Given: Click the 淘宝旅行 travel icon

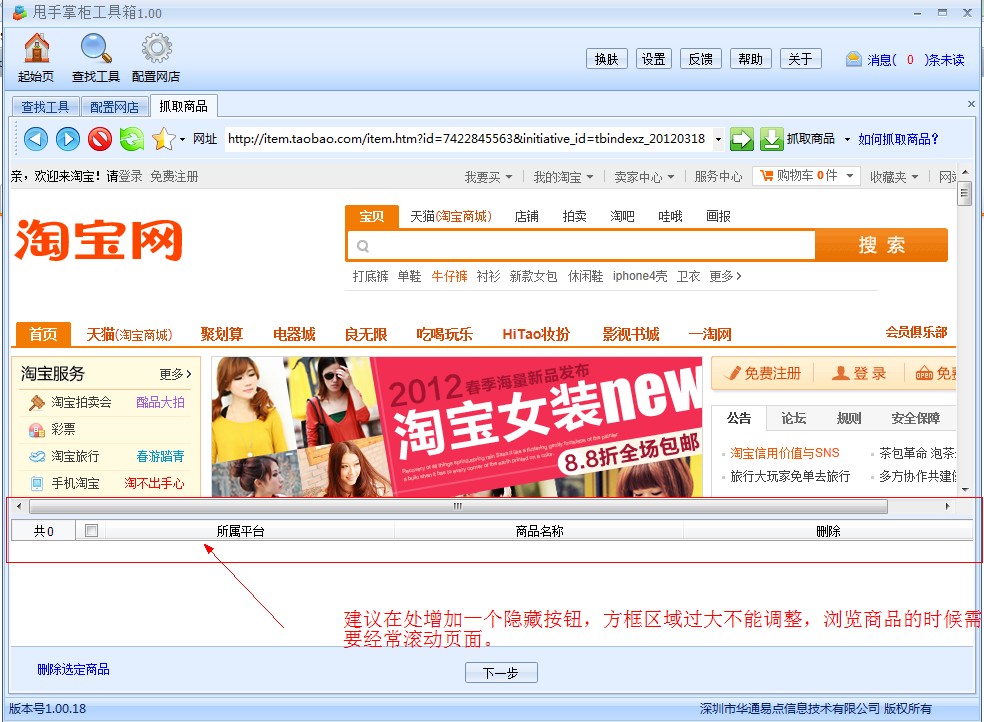Looking at the screenshot, I should coord(37,457).
